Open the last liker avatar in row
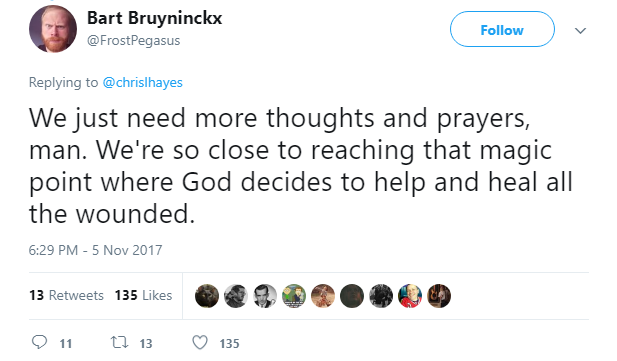Viewport: 617px width, 361px height. [439, 296]
